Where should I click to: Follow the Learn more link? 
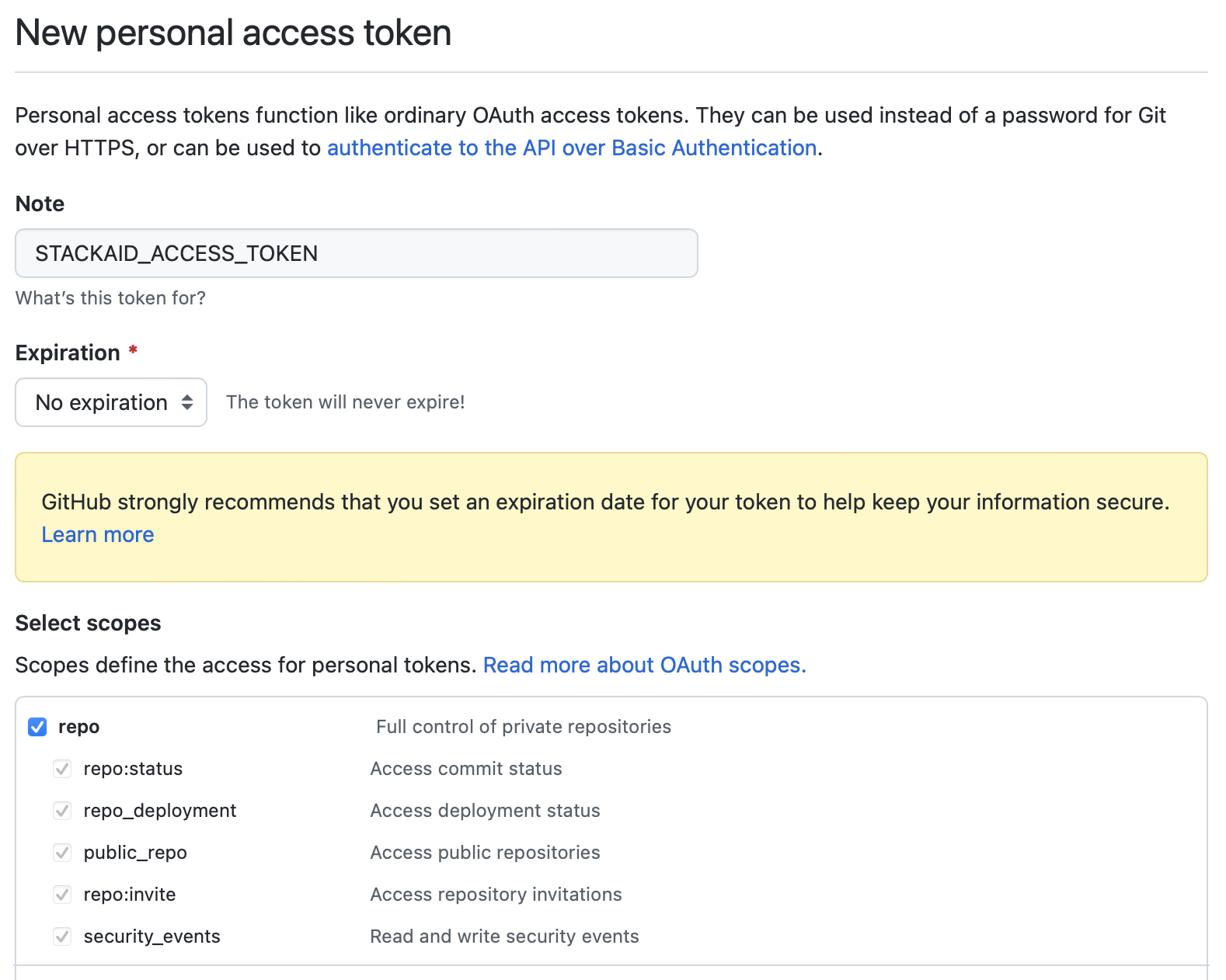pos(98,534)
